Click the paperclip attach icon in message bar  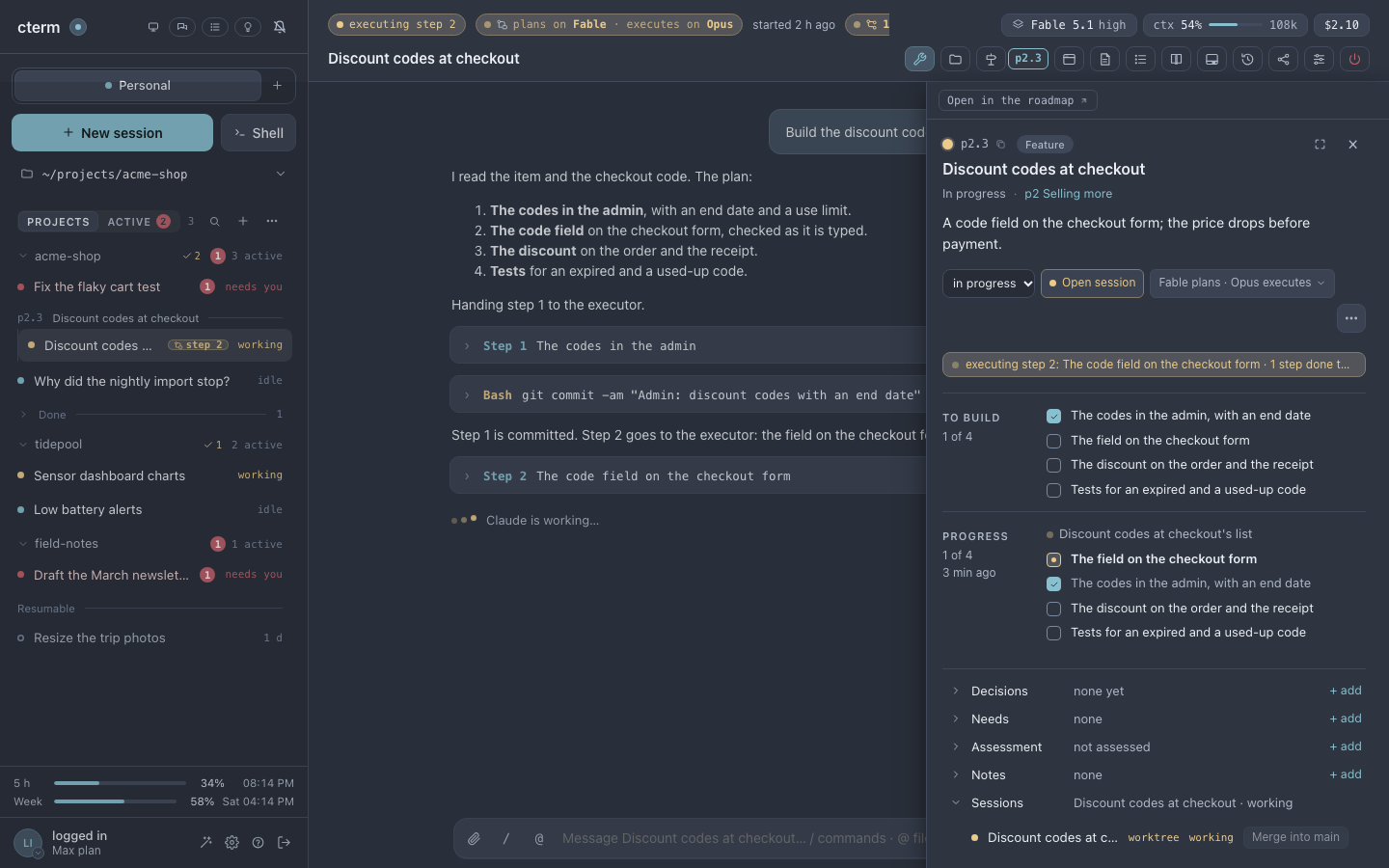[x=474, y=839]
